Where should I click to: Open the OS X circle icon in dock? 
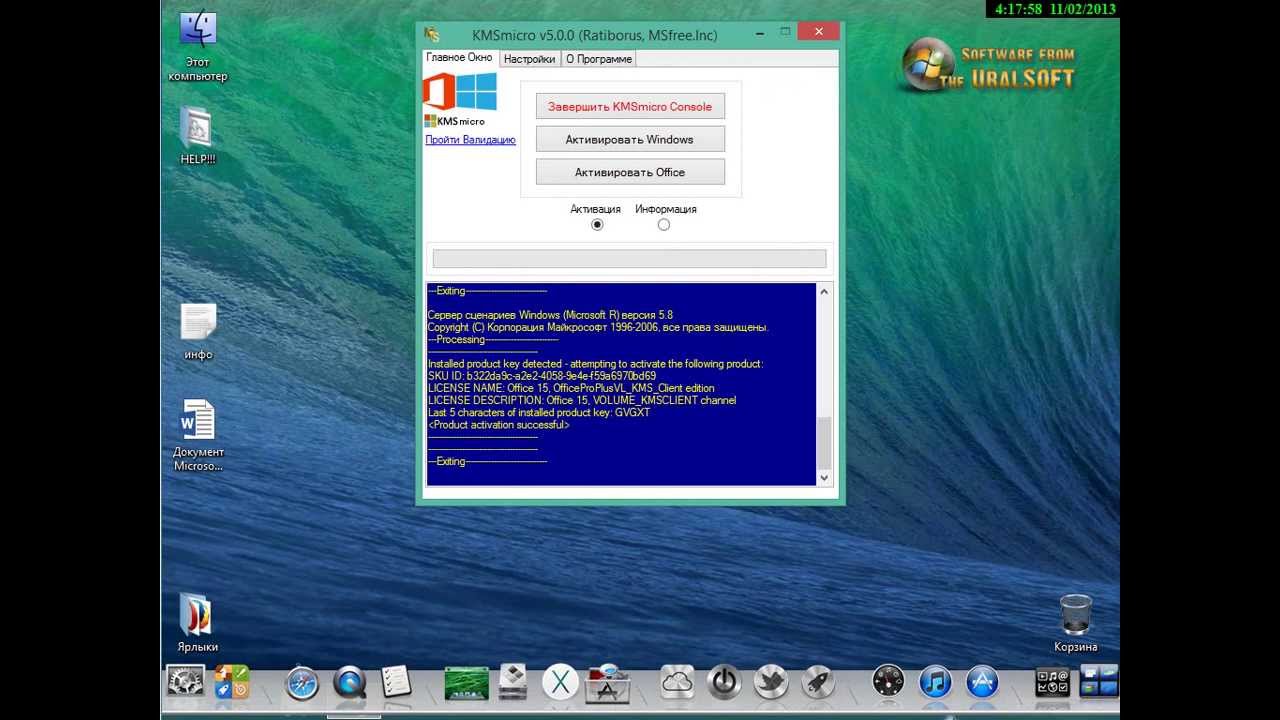click(x=561, y=683)
